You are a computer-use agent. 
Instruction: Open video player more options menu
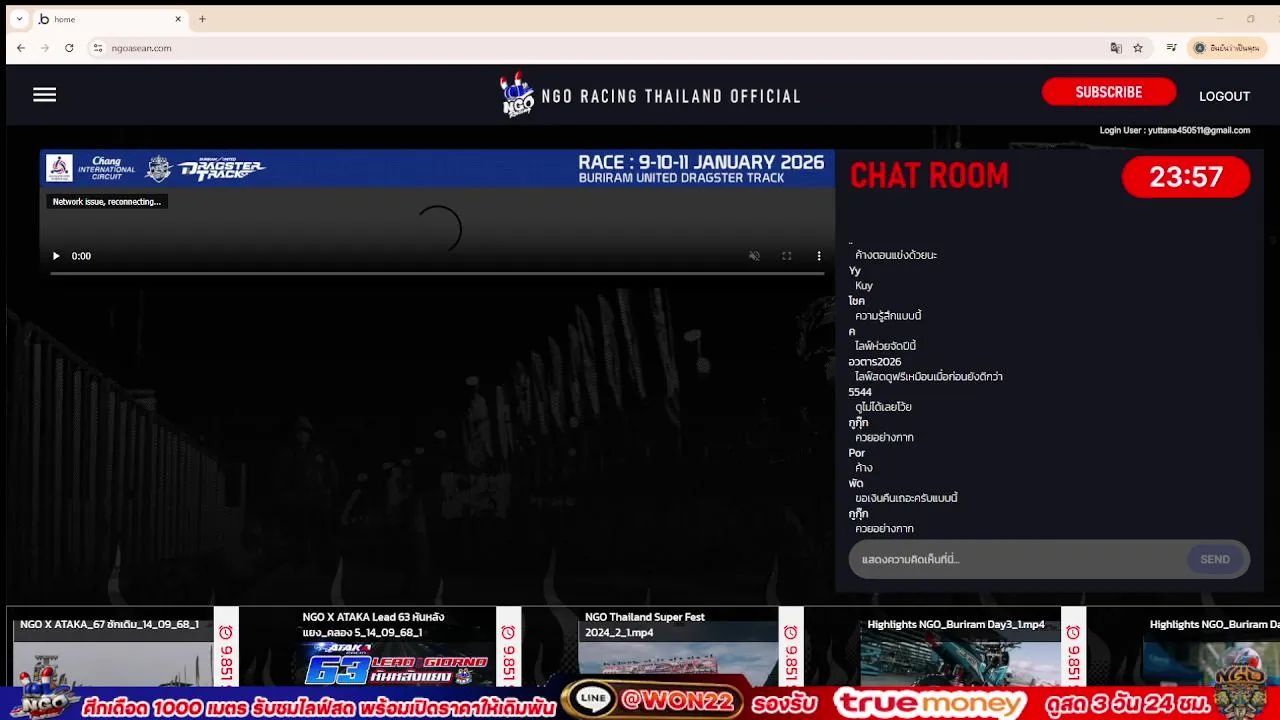[819, 256]
